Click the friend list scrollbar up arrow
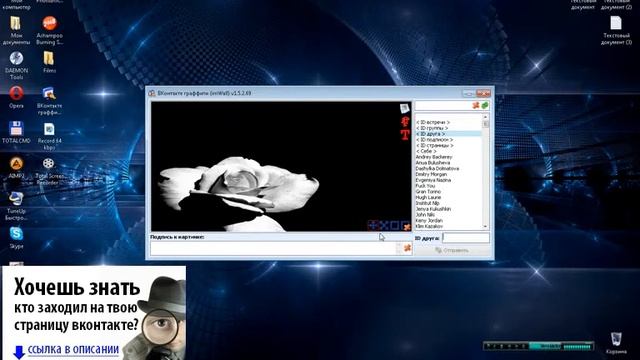 click(485, 118)
